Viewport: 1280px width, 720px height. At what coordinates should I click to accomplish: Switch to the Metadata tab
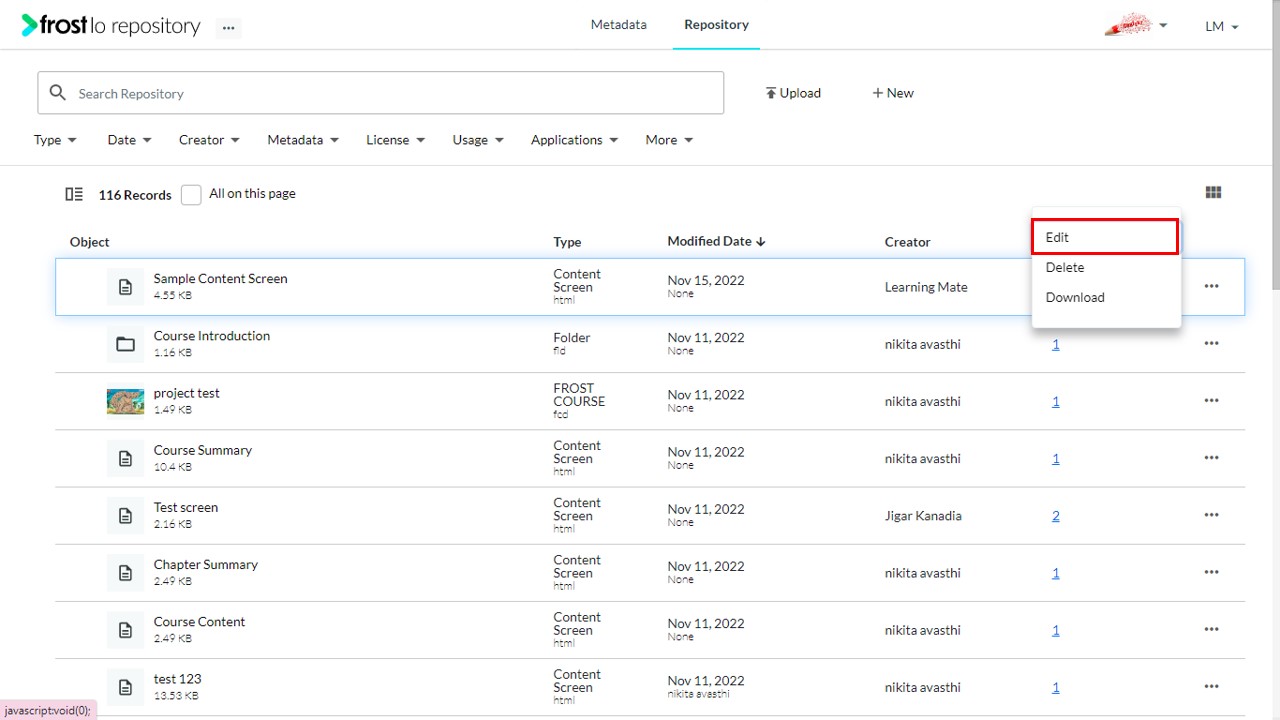pos(618,25)
